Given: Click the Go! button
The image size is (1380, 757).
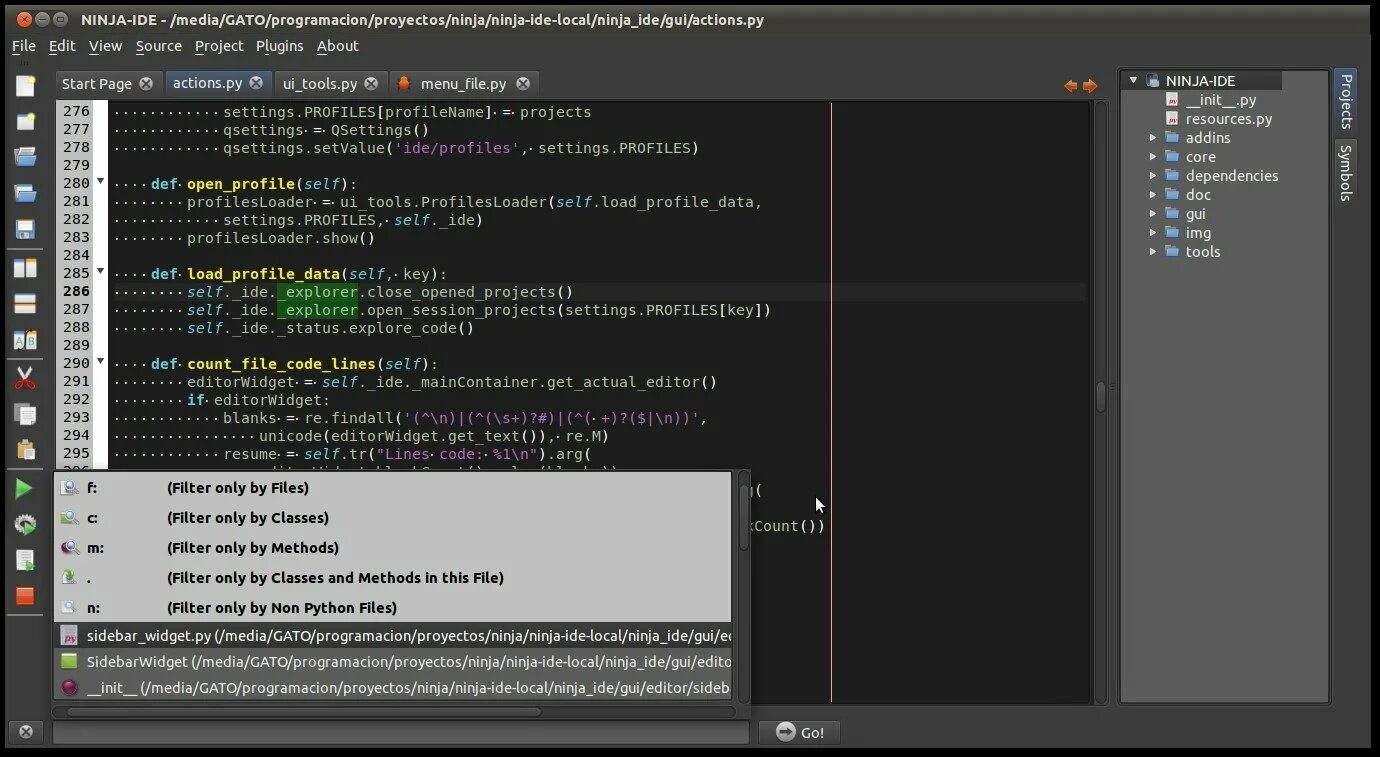Looking at the screenshot, I should [x=799, y=732].
